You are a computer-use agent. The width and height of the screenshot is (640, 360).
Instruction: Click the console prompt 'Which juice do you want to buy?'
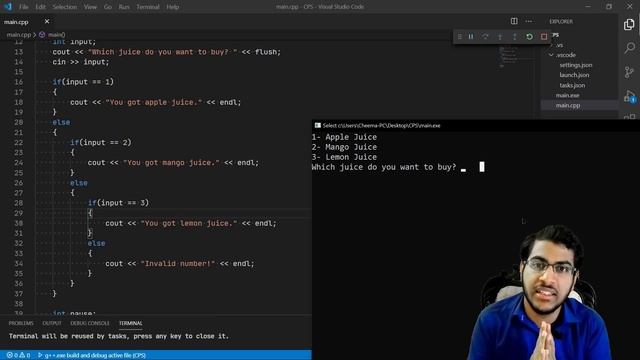point(384,167)
